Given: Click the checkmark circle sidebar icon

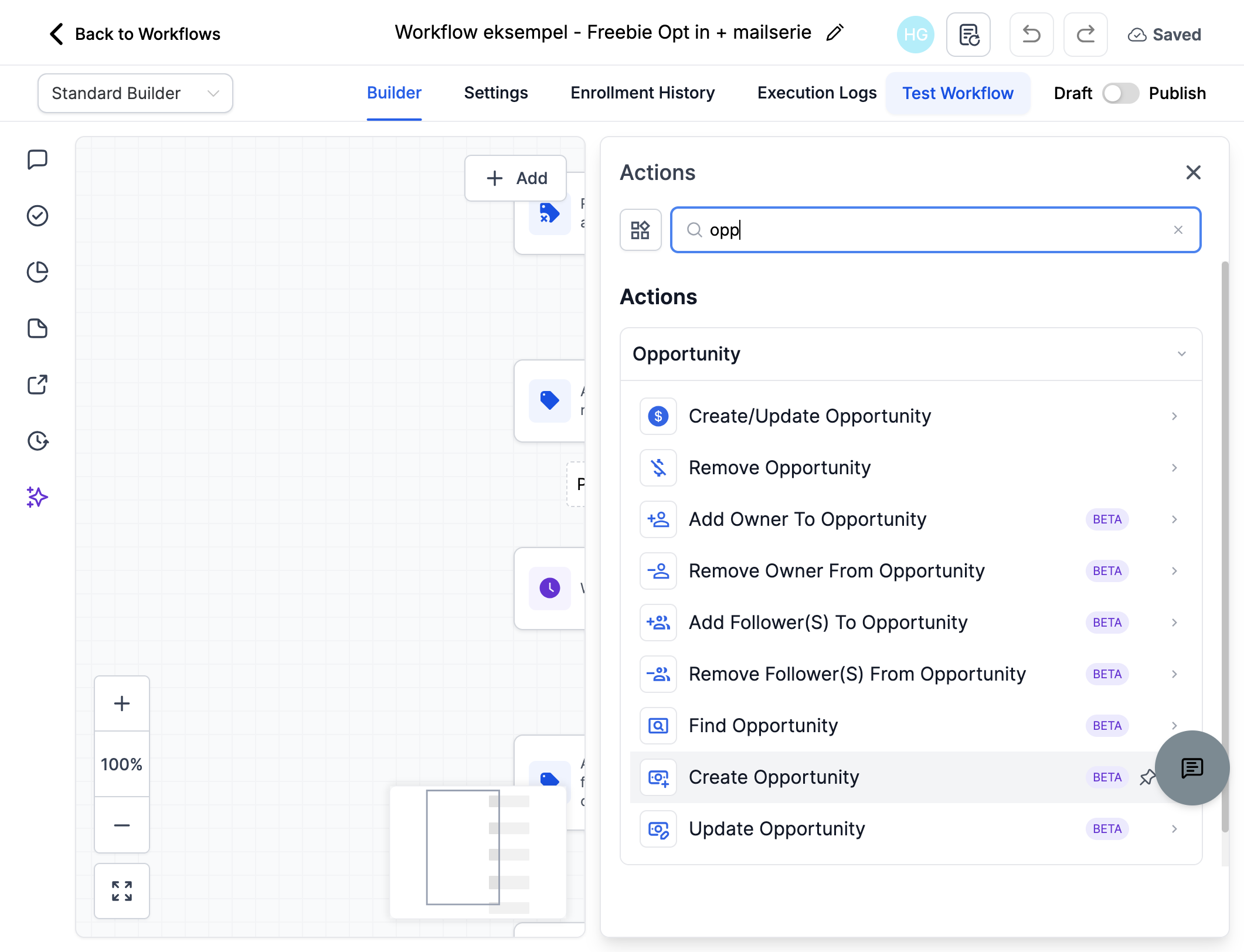Looking at the screenshot, I should pos(38,216).
